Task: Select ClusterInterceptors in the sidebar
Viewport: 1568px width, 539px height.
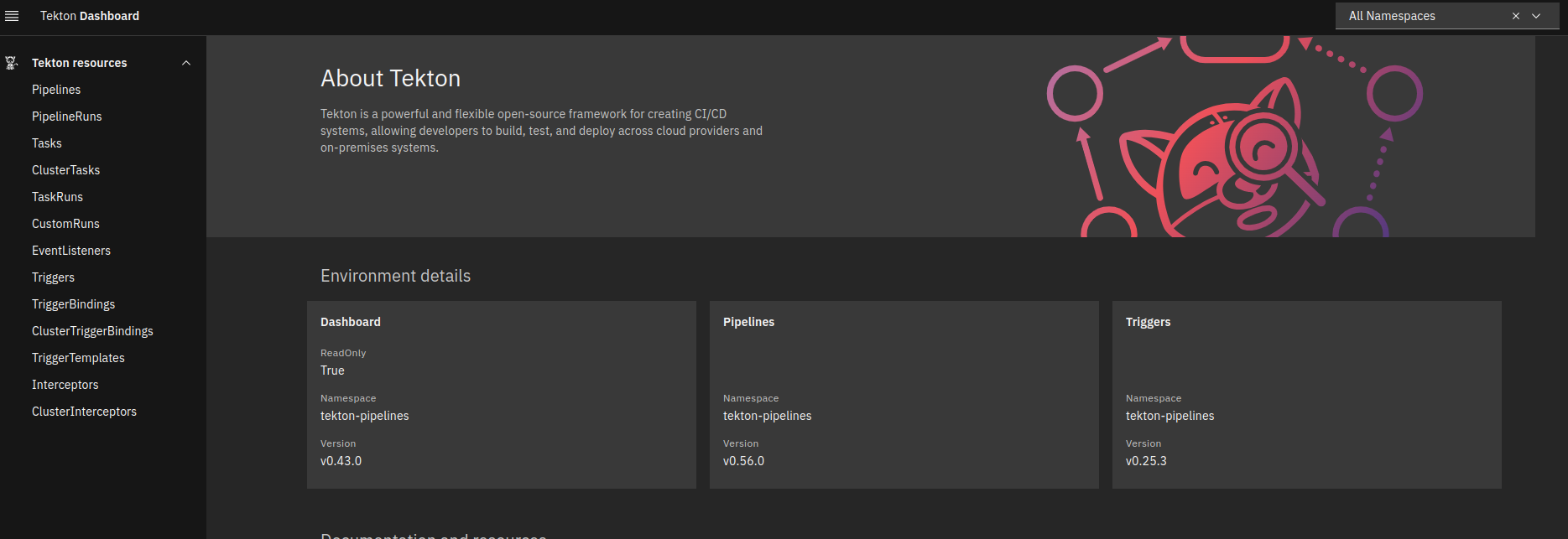Action: (84, 412)
